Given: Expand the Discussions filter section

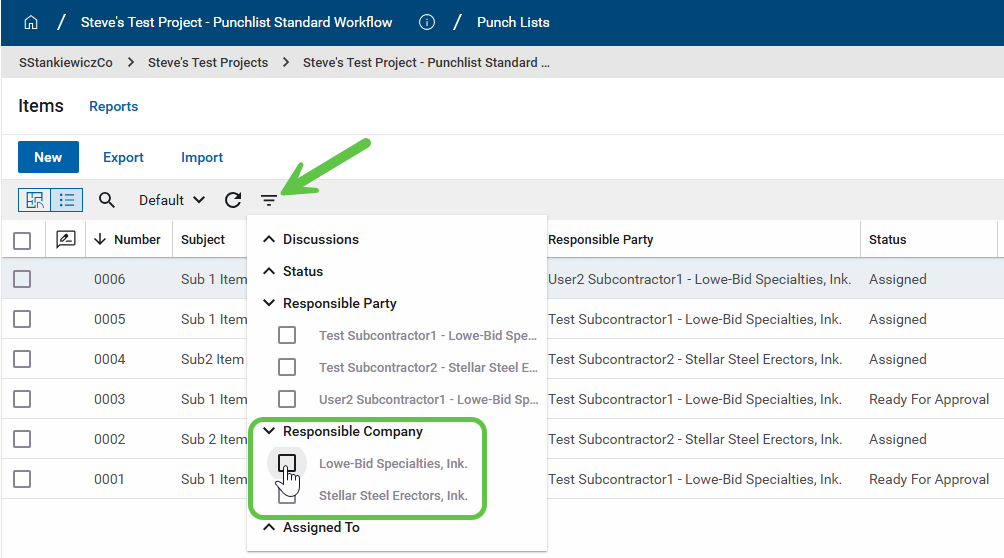Looking at the screenshot, I should [268, 239].
